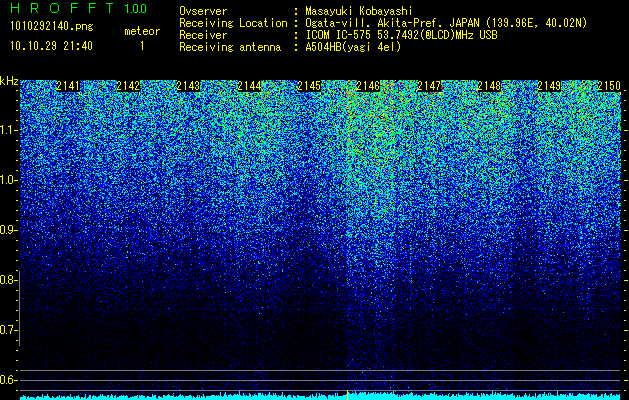Click the 2148 time marker
The height and width of the screenshot is (400, 629).
pos(489,86)
